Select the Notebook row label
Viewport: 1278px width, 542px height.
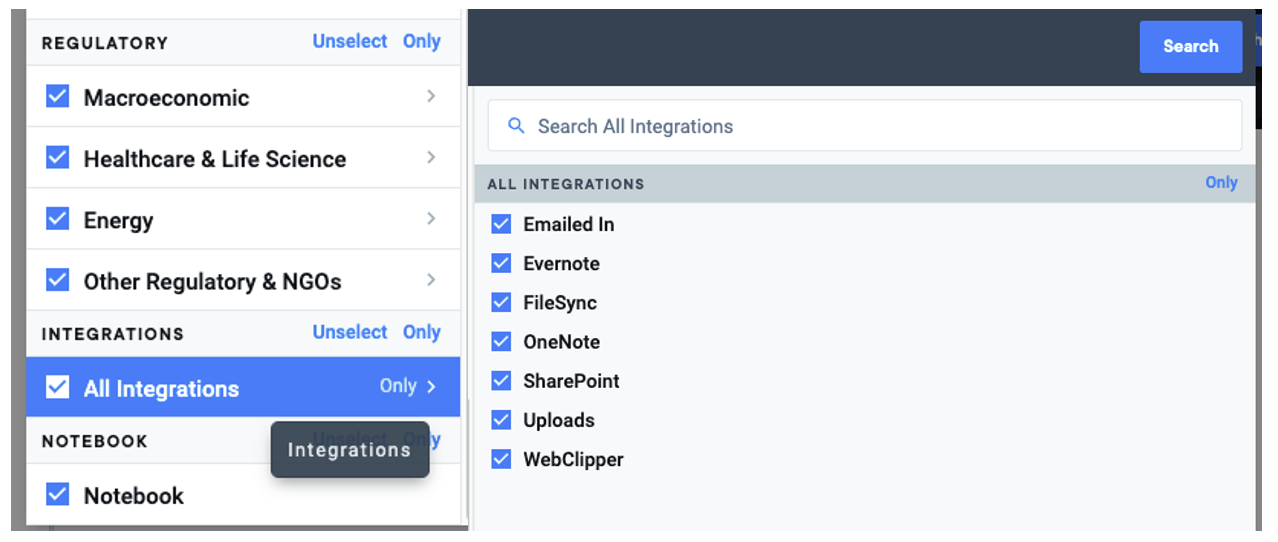pyautogui.click(x=134, y=495)
